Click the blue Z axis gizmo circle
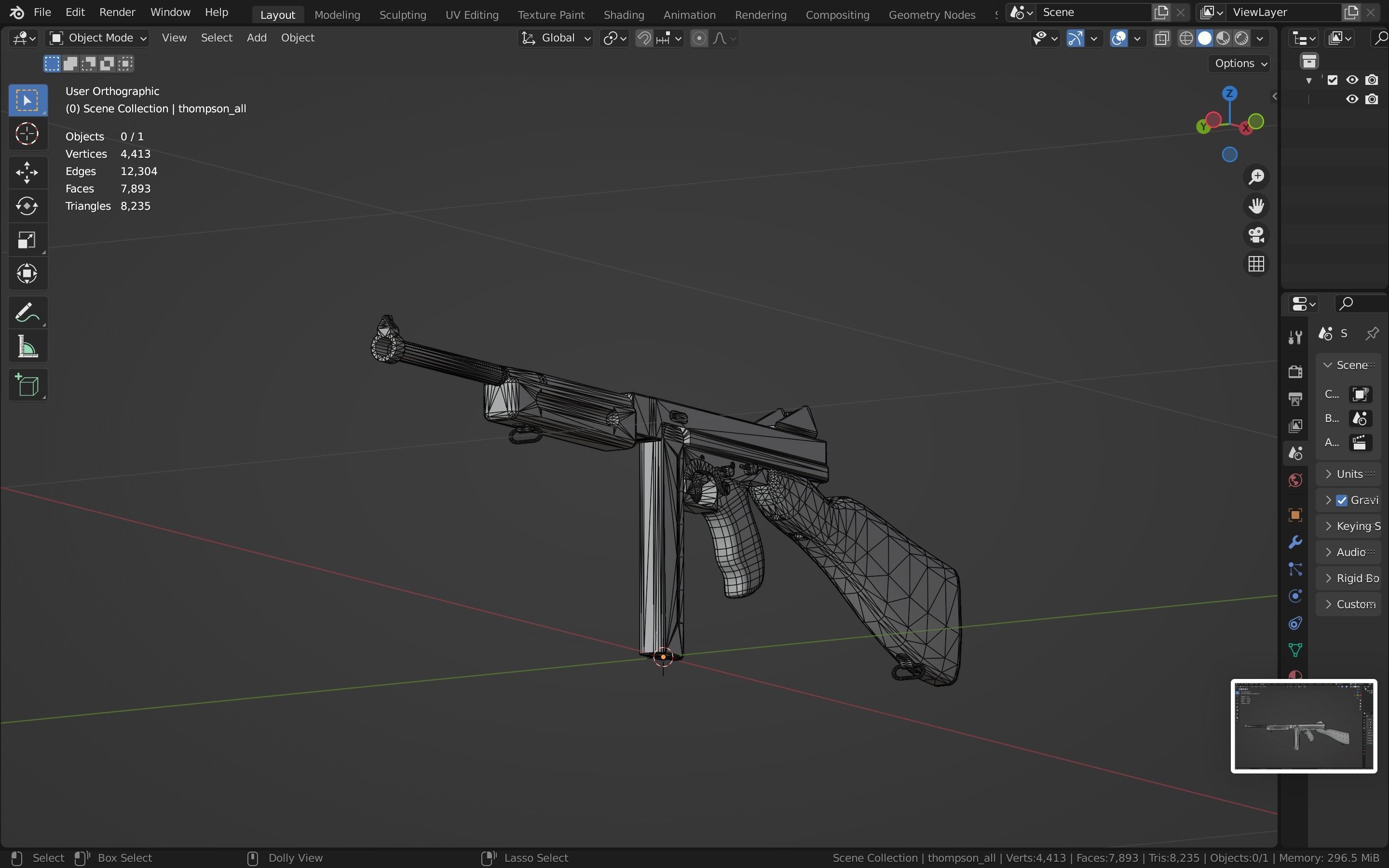Screen dimensions: 1389x868 tap(1229, 93)
